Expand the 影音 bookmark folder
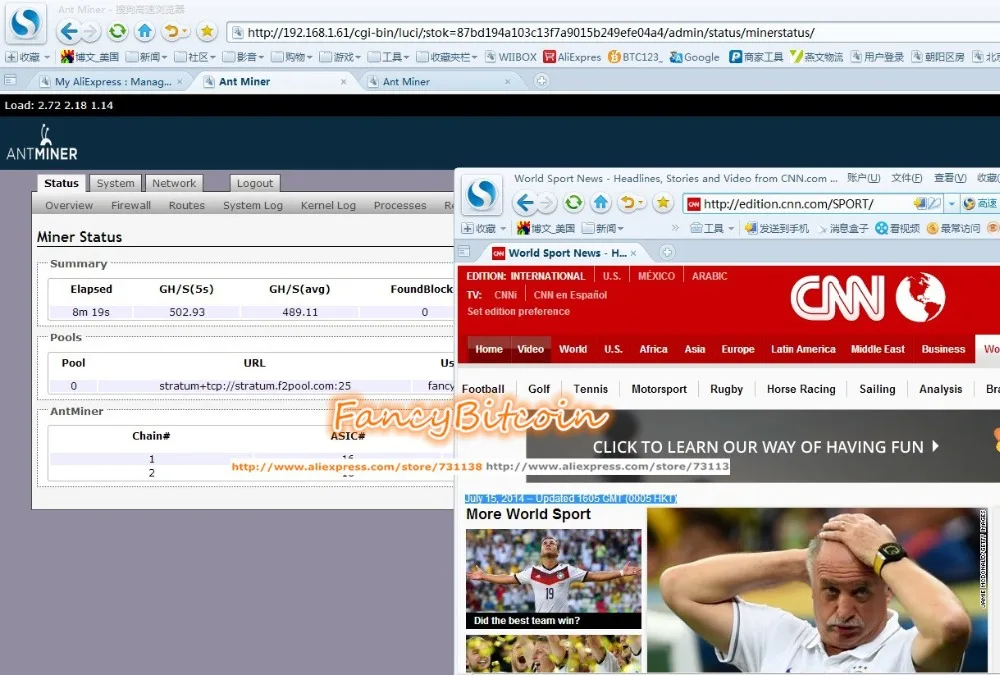This screenshot has height=675, width=1000. point(243,57)
